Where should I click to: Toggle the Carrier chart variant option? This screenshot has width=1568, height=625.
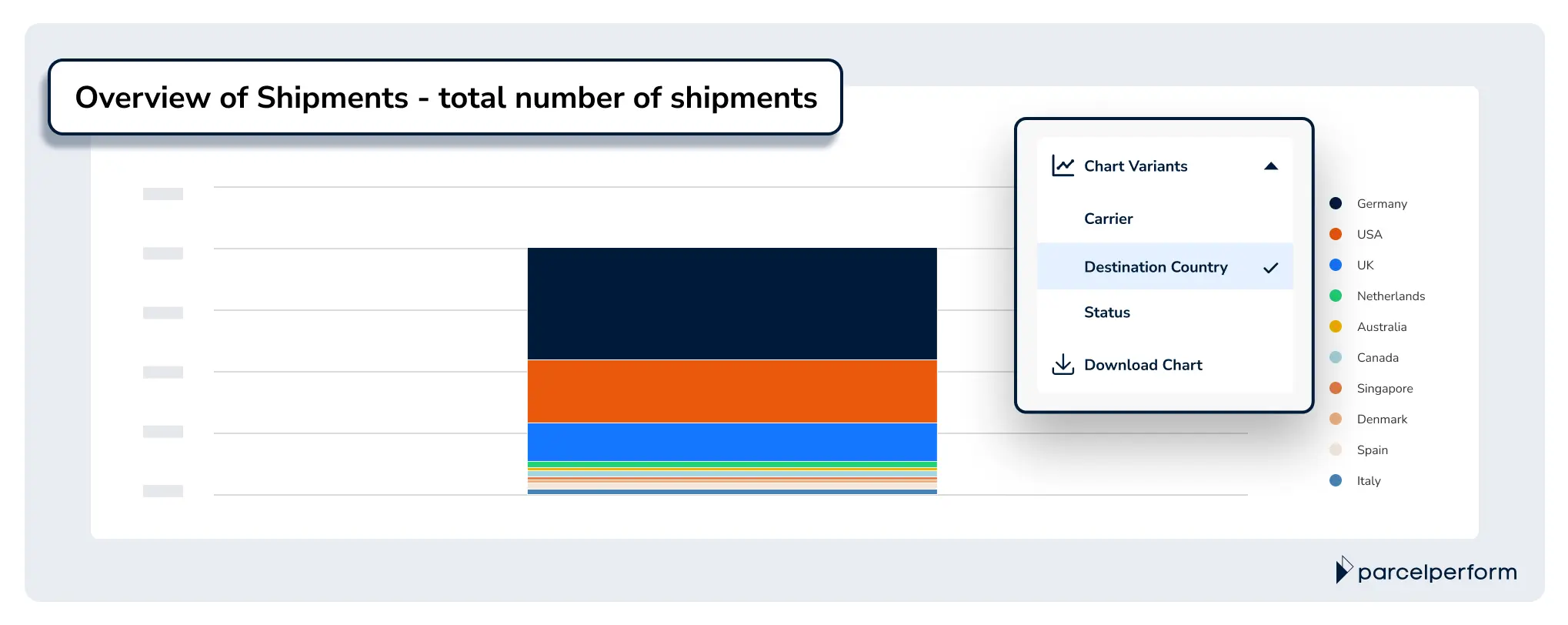(1108, 219)
